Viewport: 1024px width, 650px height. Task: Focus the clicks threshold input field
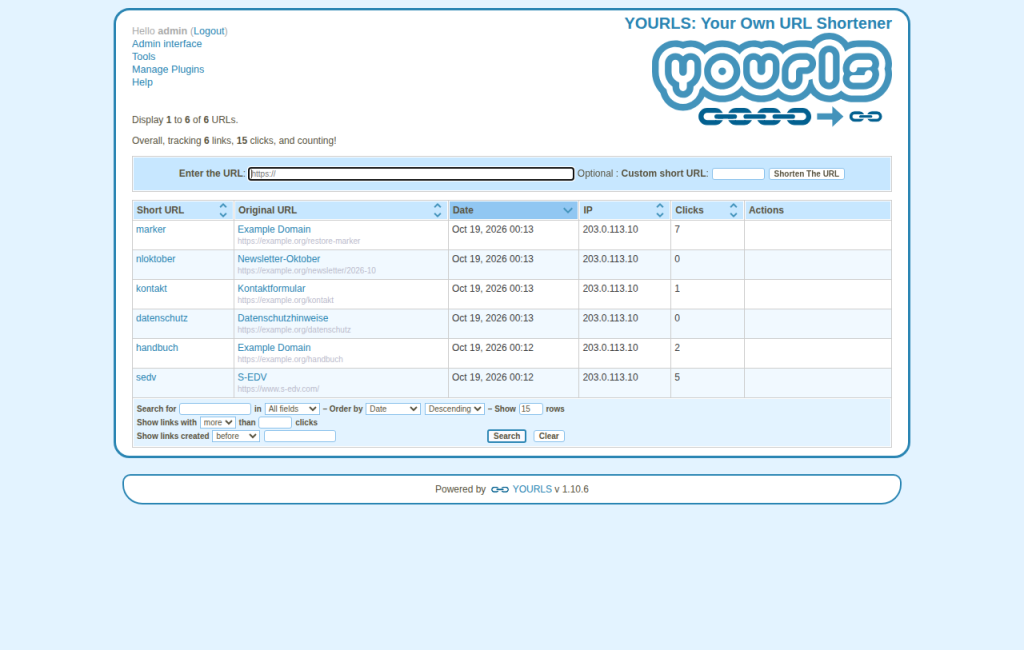275,423
